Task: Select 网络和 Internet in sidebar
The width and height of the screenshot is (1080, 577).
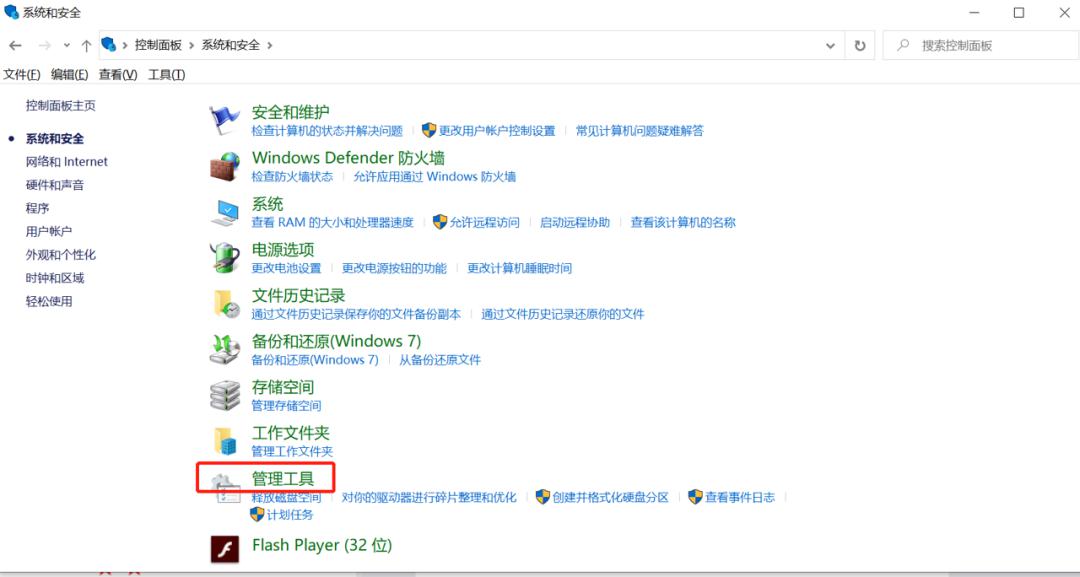Action: 66,162
